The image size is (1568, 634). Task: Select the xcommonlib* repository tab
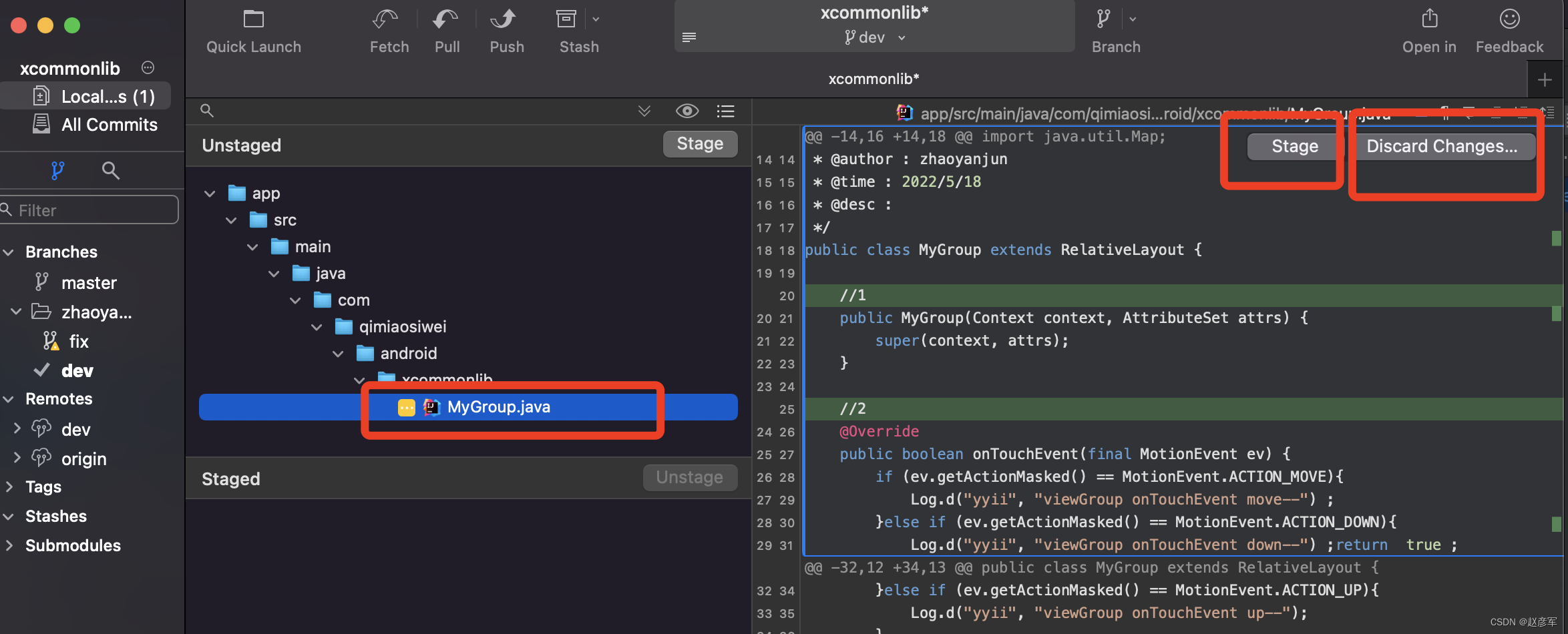tap(873, 79)
